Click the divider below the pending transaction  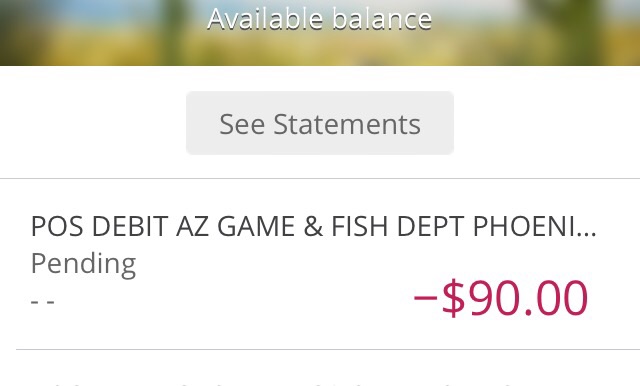(x=328, y=349)
